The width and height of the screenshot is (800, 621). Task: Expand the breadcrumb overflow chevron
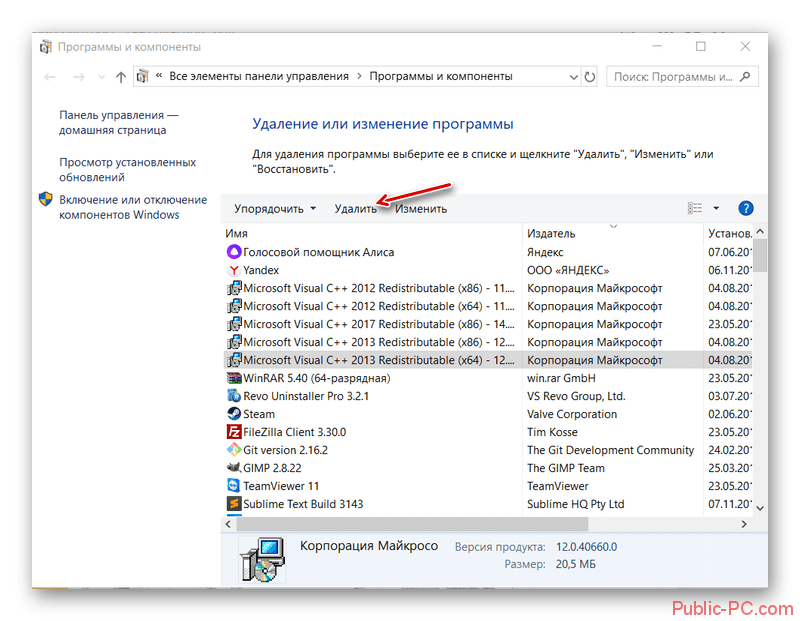[x=159, y=76]
